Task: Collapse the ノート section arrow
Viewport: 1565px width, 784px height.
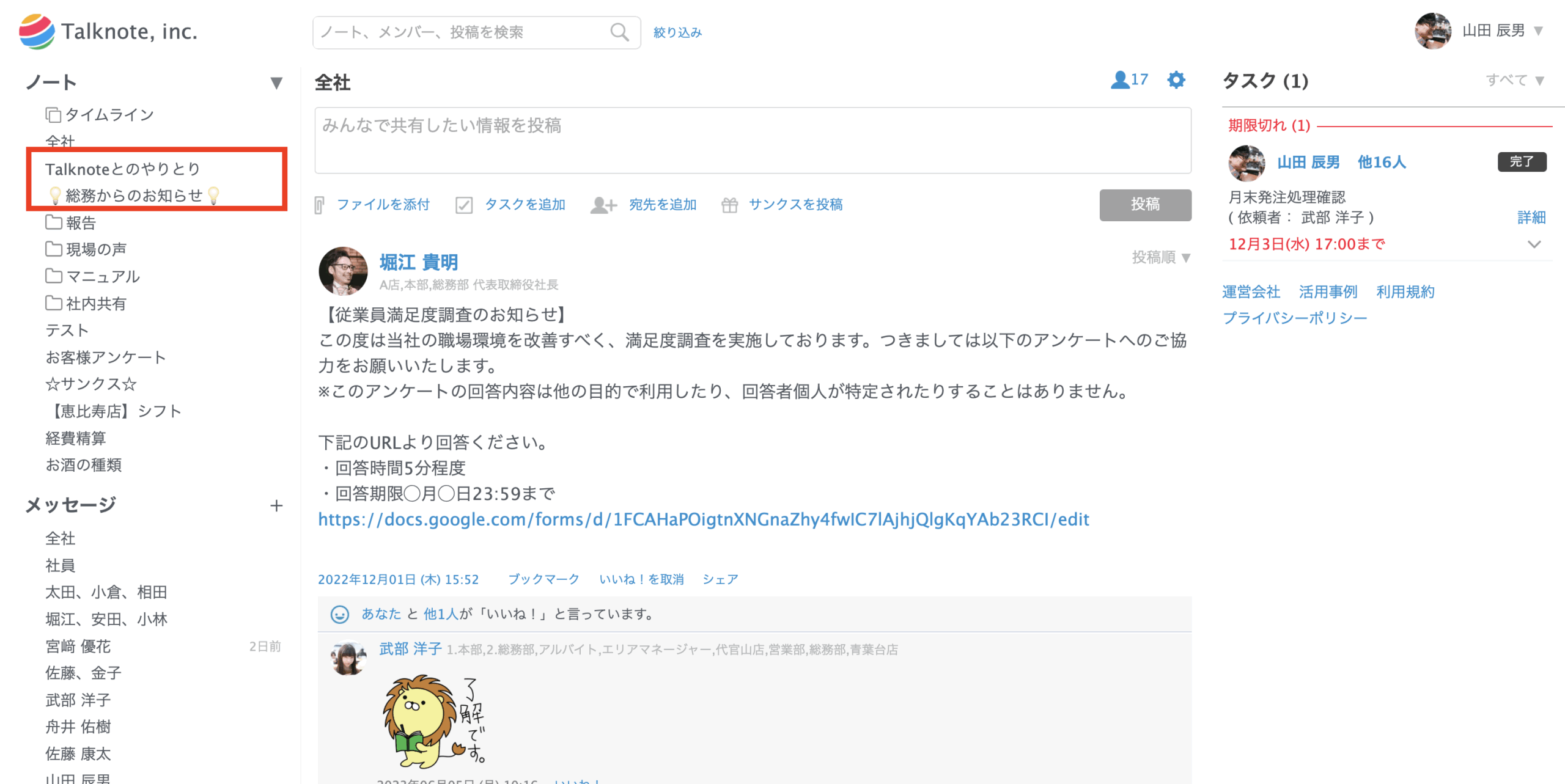Action: point(276,82)
